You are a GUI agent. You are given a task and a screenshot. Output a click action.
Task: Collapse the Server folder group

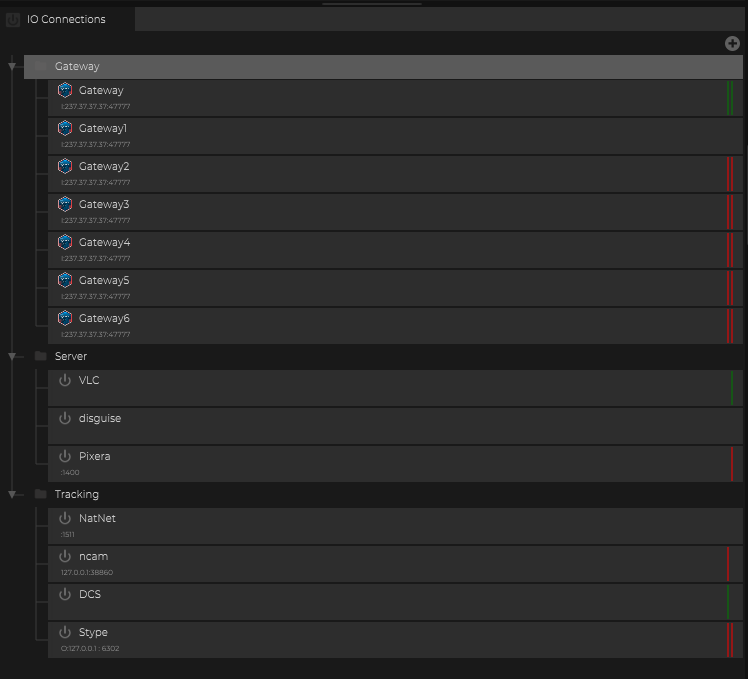[x=12, y=356]
